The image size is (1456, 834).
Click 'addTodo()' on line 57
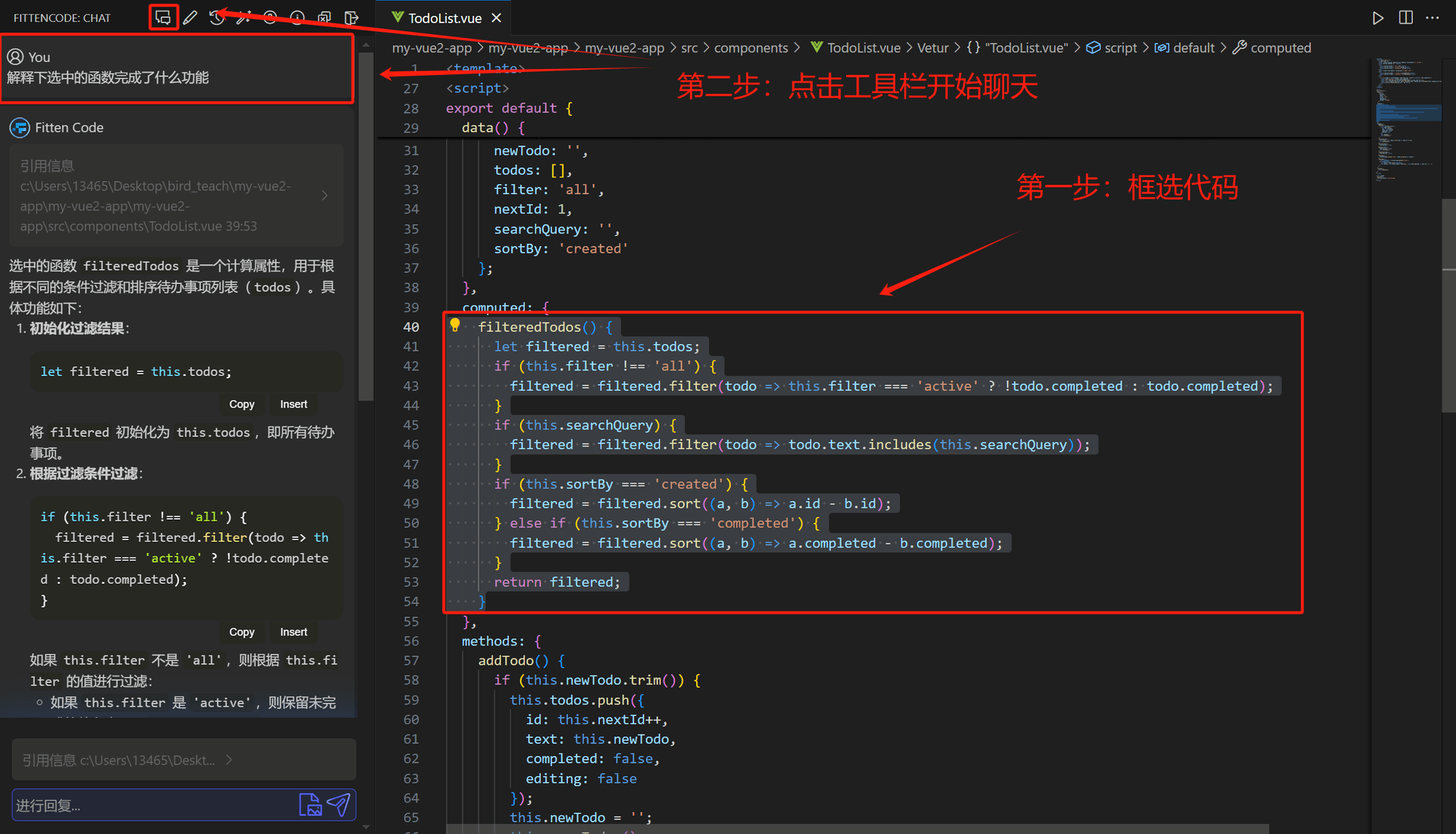click(x=513, y=660)
